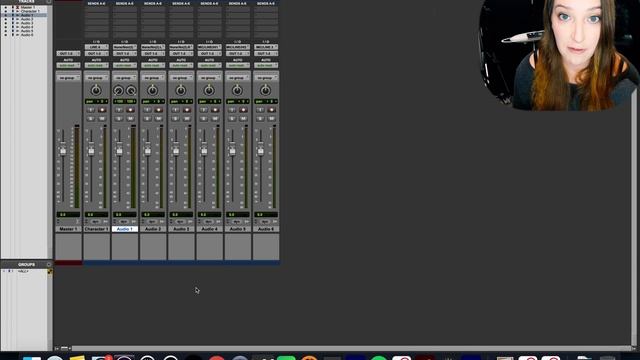Enable input monitoring on Character 1

click(91, 110)
